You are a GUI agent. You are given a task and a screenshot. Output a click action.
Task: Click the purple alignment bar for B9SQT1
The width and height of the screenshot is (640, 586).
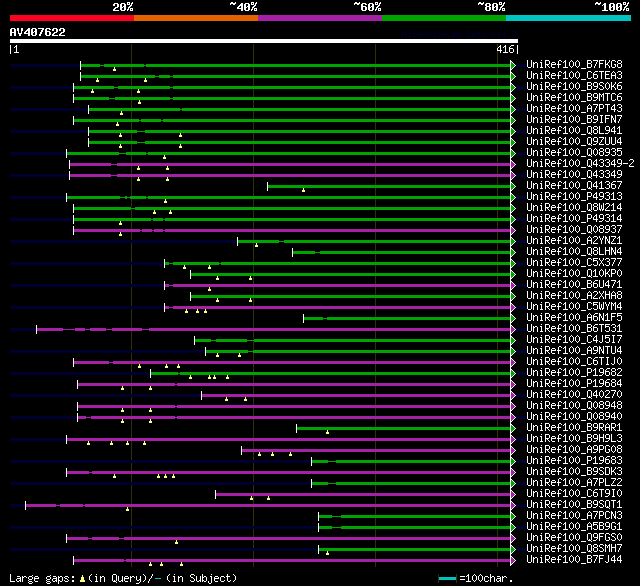pyautogui.click(x=268, y=506)
